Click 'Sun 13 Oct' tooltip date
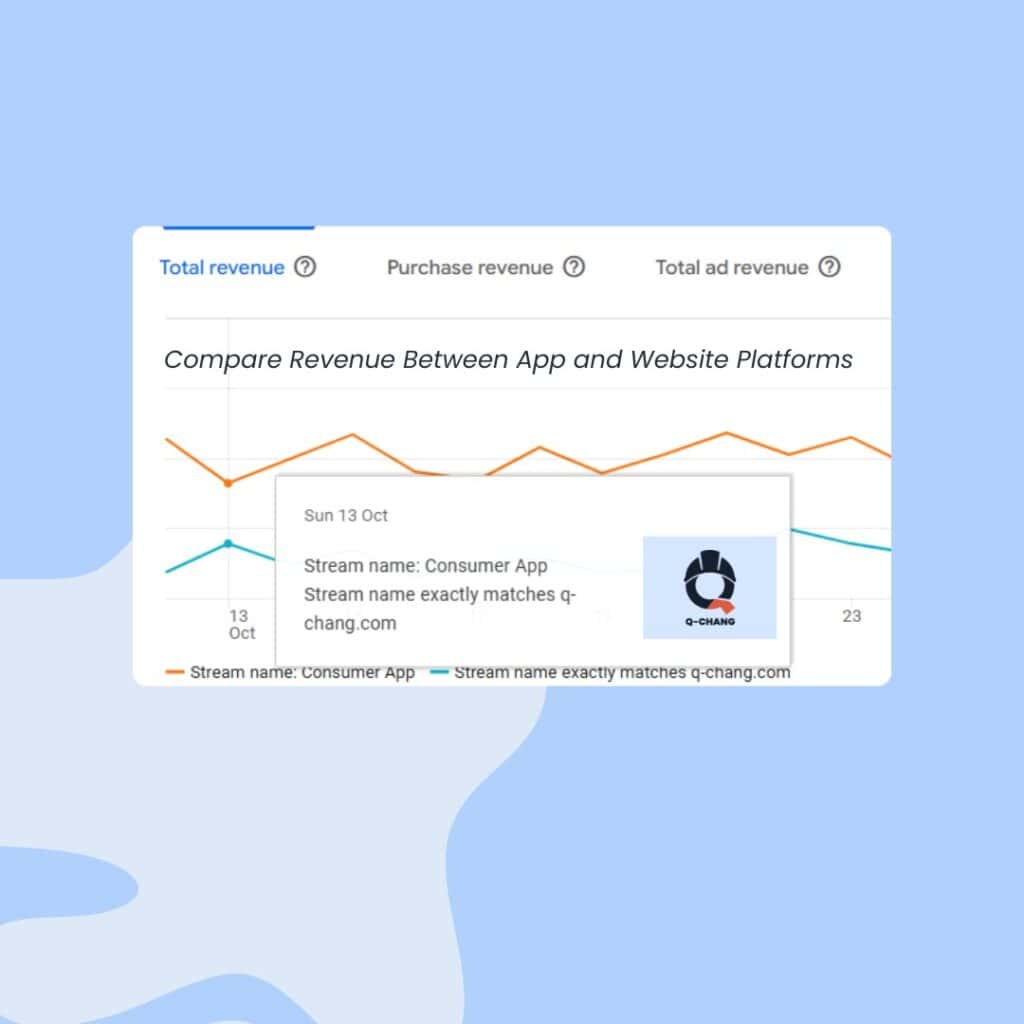The image size is (1024, 1024). click(x=345, y=515)
